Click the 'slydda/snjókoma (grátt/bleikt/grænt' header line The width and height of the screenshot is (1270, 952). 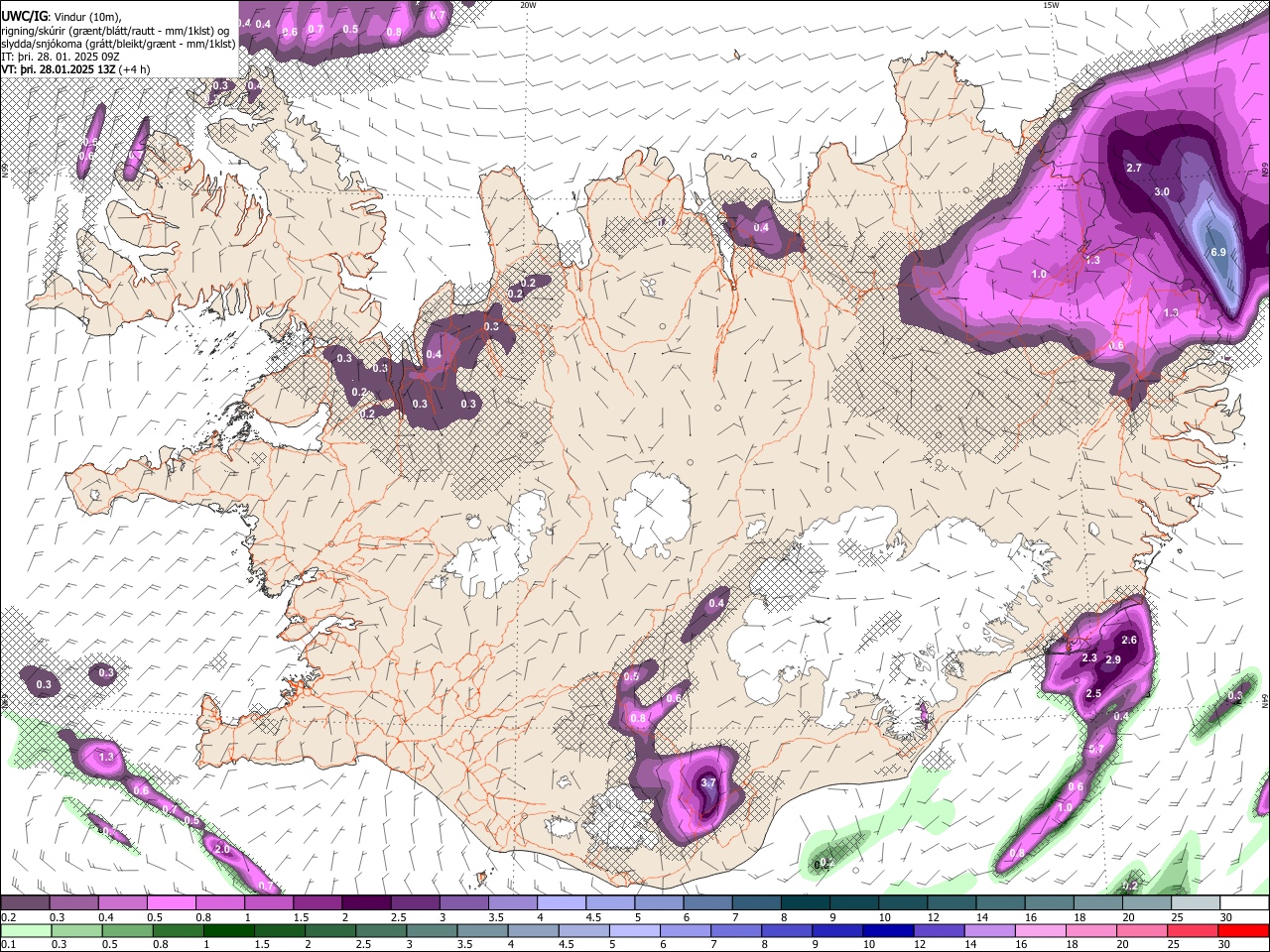click(118, 43)
